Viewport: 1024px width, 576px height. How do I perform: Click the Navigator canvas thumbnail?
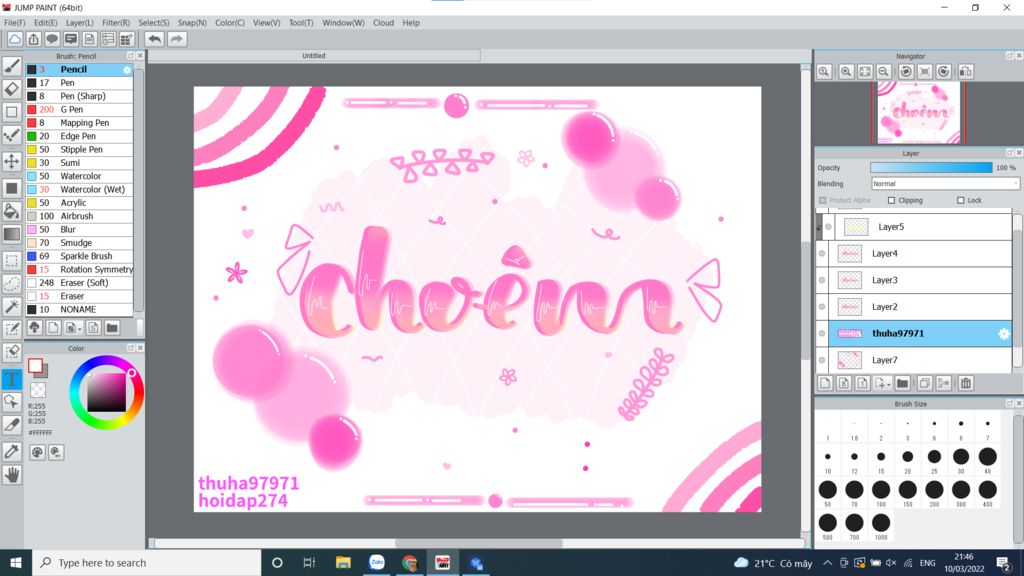919,113
